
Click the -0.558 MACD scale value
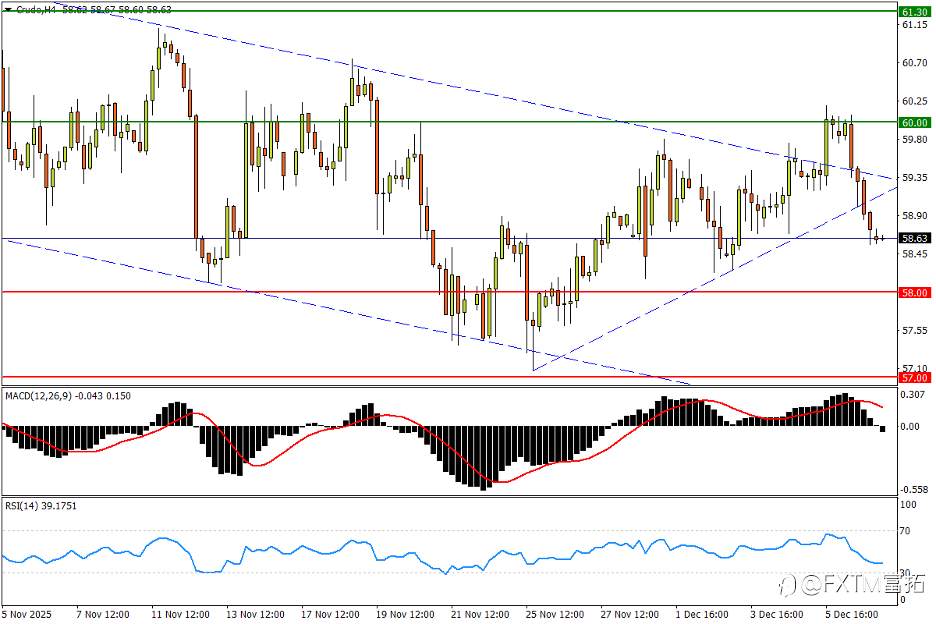[x=915, y=490]
